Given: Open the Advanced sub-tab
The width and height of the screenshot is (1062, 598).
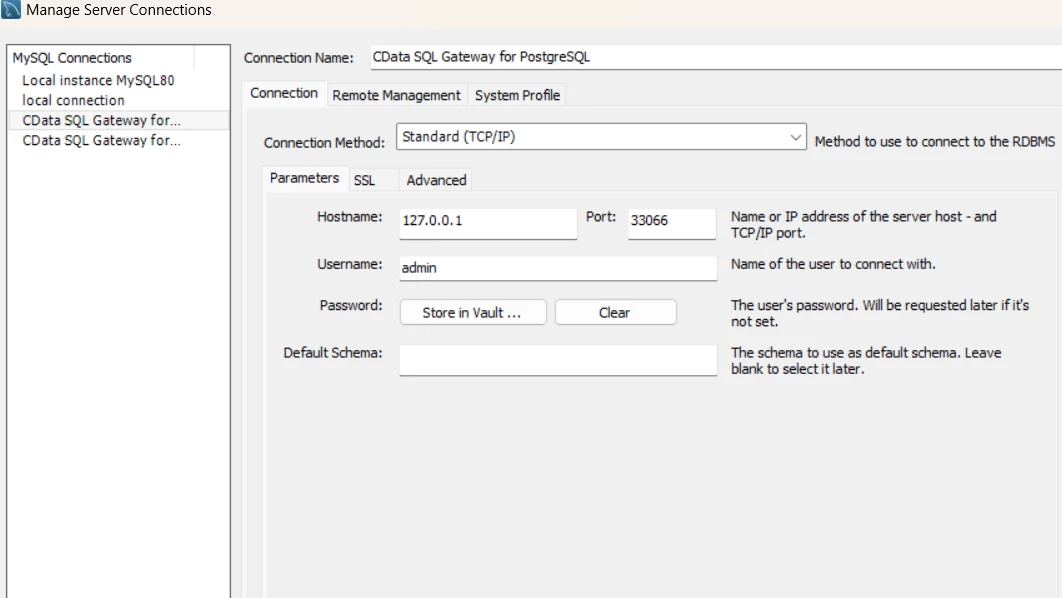Looking at the screenshot, I should click(x=436, y=180).
